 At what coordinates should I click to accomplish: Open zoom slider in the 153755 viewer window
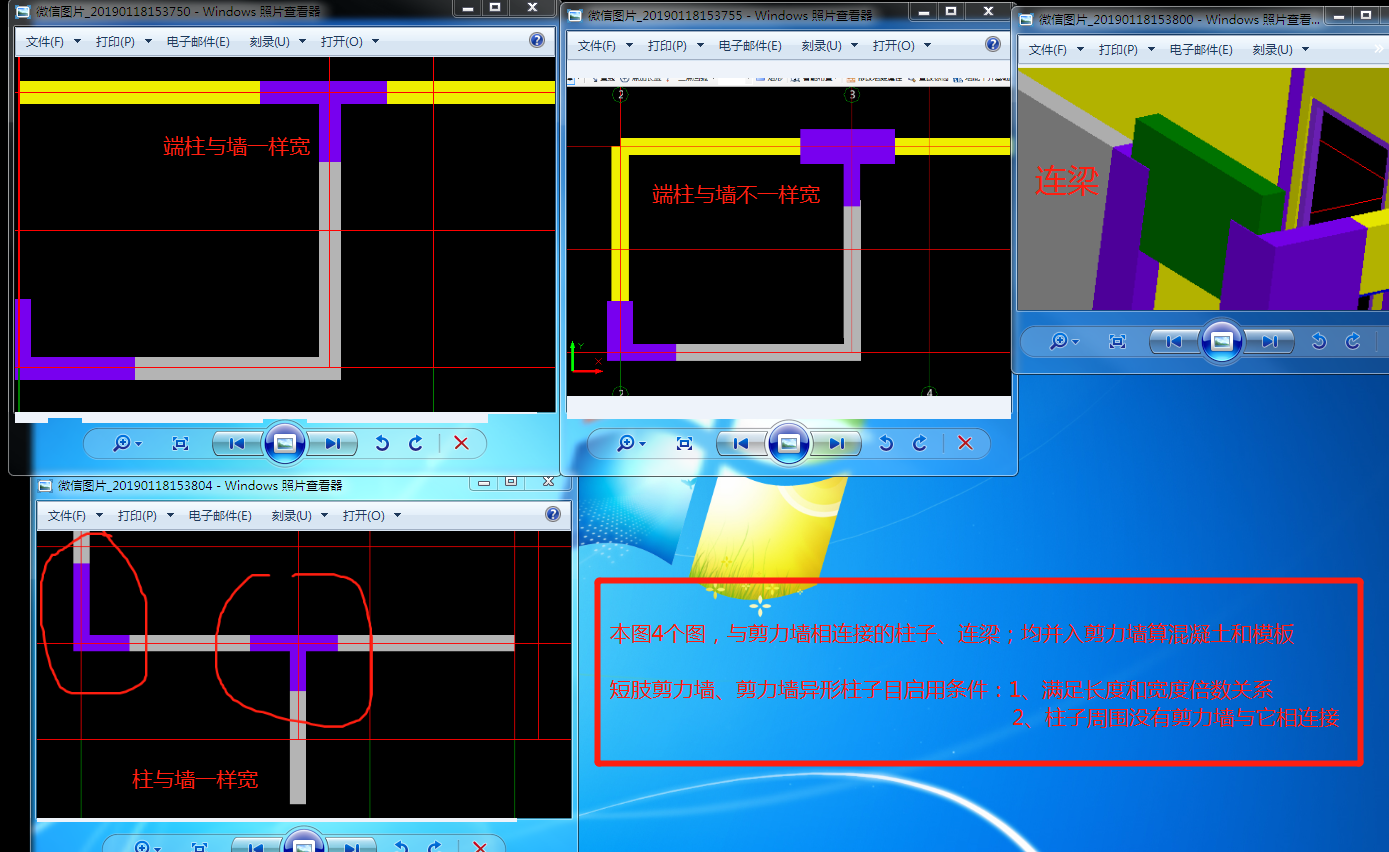pyautogui.click(x=631, y=443)
